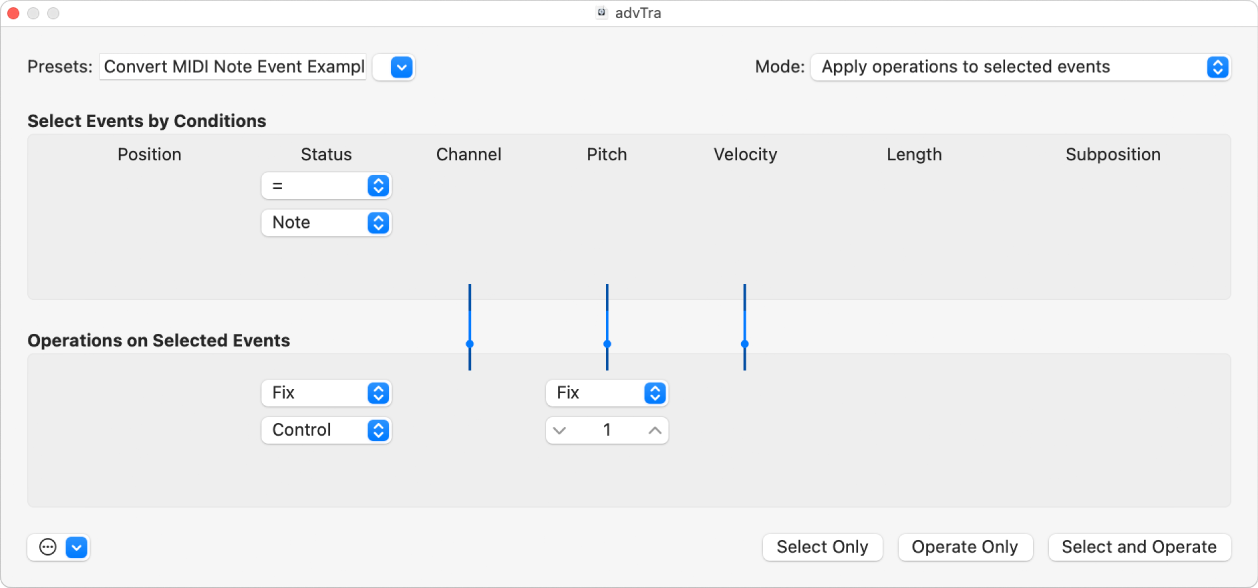Decrease the pitch value with the down arrow
1258x588 pixels.
click(561, 430)
